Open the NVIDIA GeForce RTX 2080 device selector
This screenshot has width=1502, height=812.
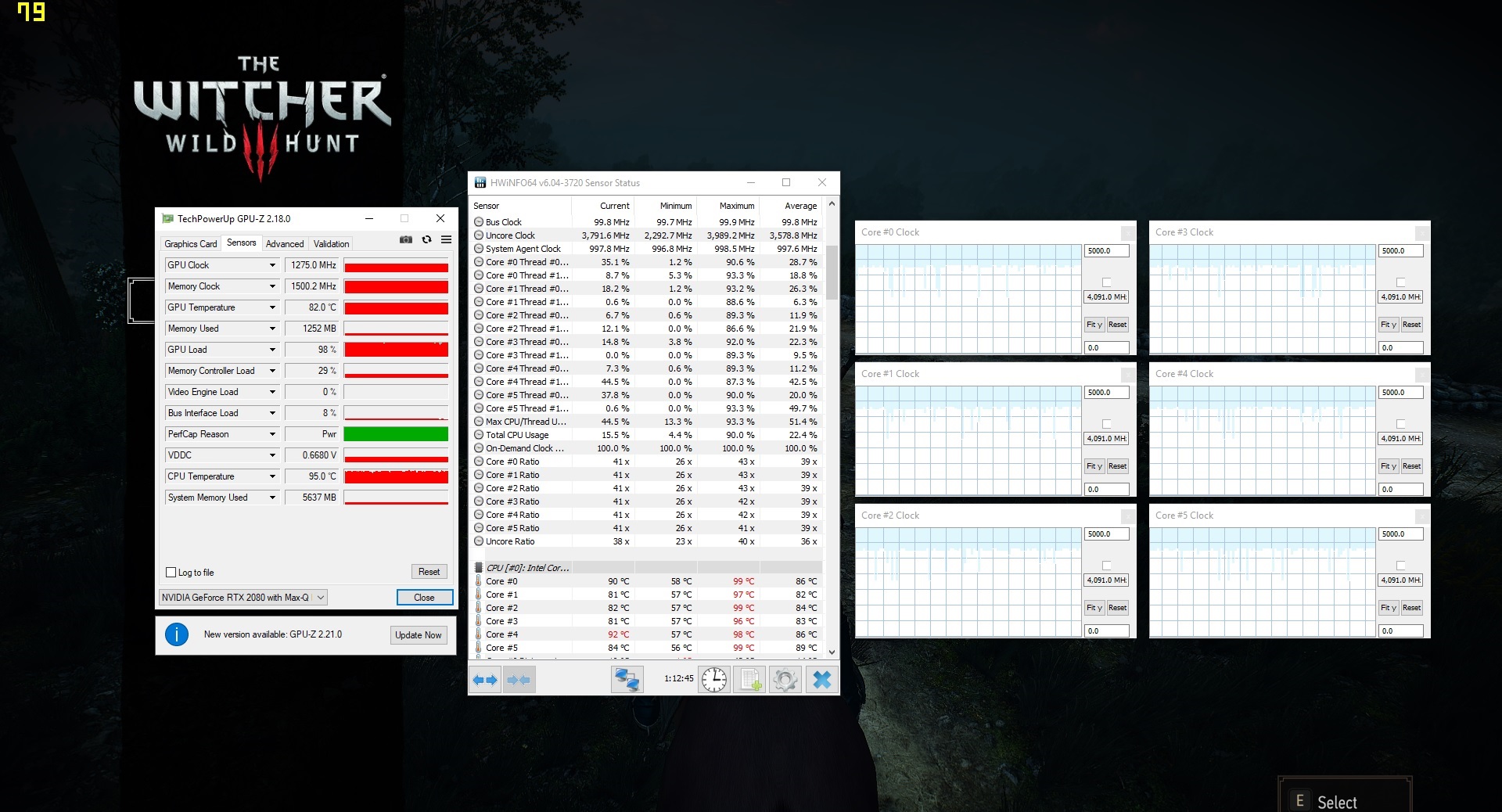click(243, 597)
